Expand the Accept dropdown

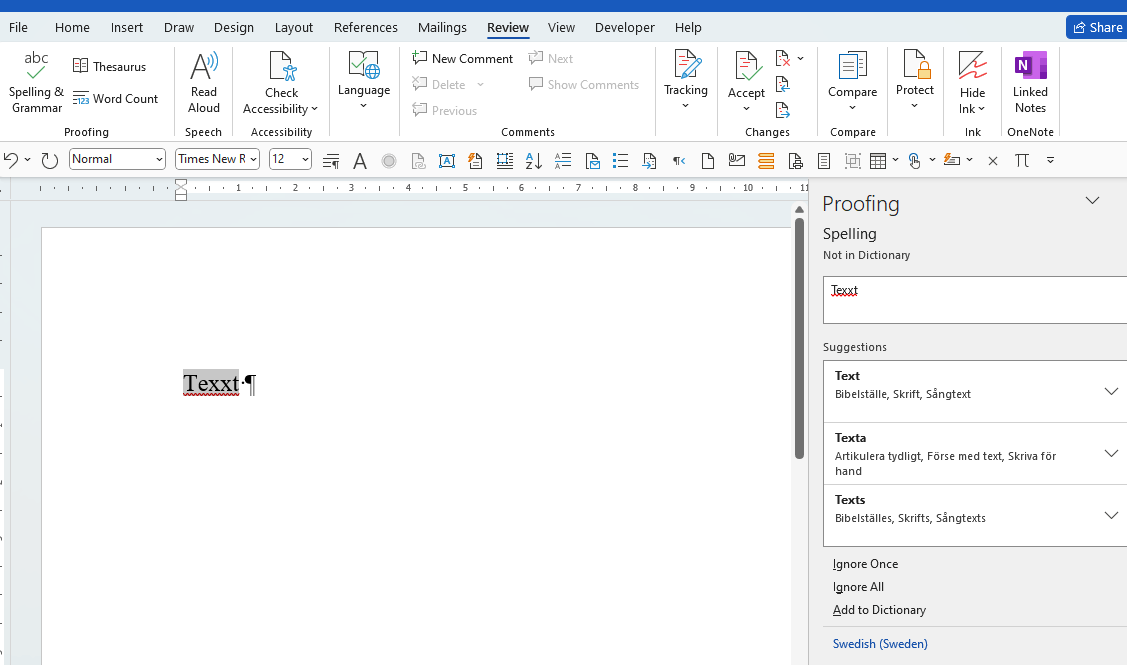pos(746,109)
